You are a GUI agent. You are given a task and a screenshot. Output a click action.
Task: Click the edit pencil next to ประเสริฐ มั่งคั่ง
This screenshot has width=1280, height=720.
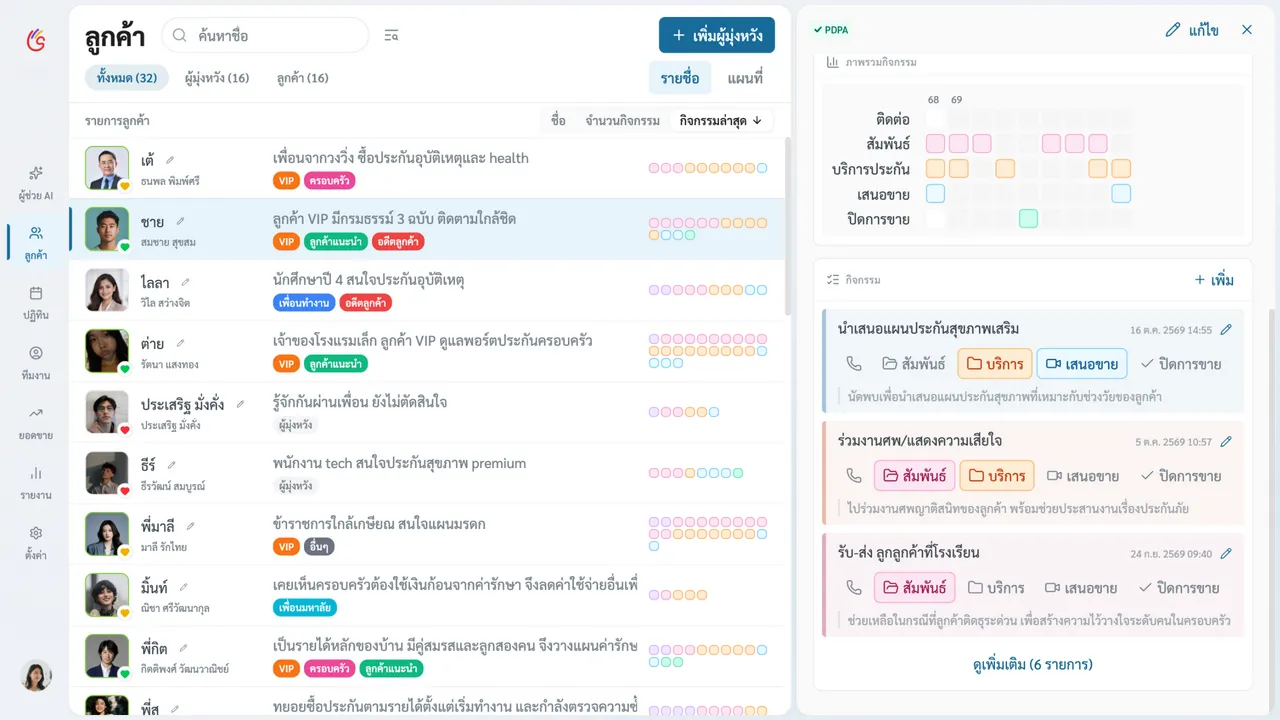coord(240,404)
